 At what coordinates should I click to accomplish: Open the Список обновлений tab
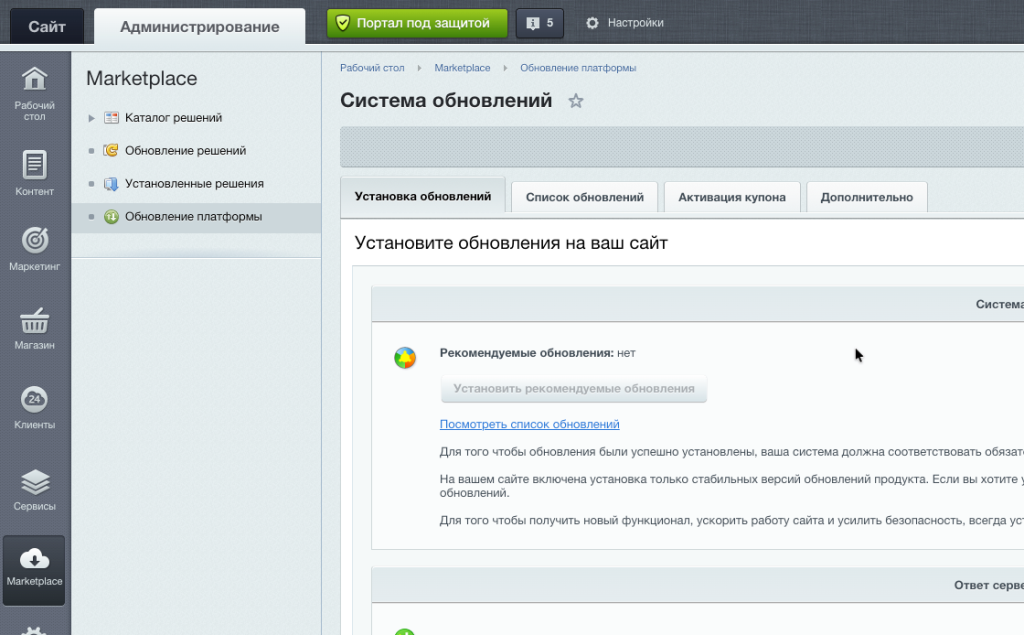(x=584, y=197)
